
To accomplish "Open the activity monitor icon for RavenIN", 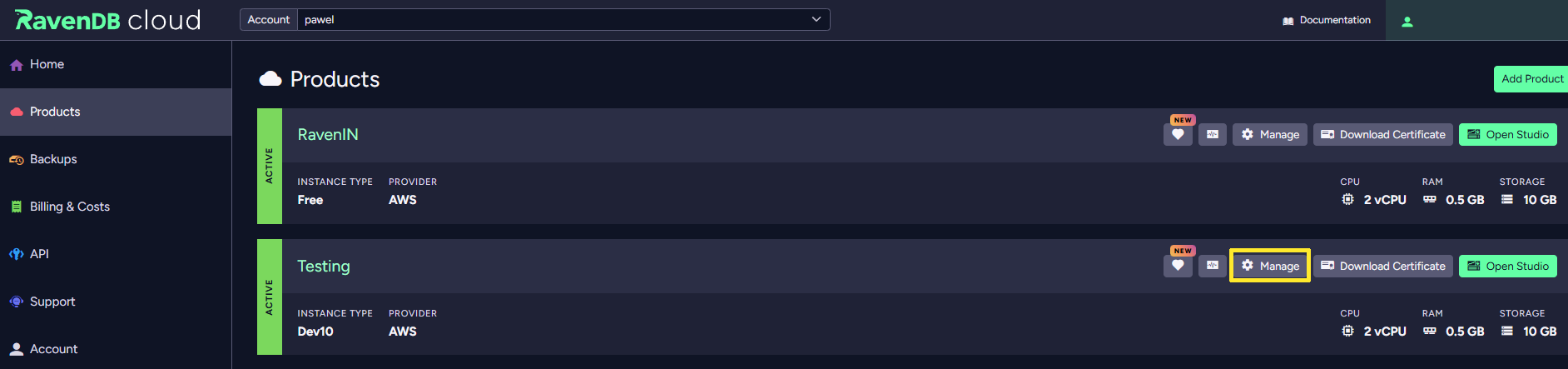I will click(x=1213, y=134).
